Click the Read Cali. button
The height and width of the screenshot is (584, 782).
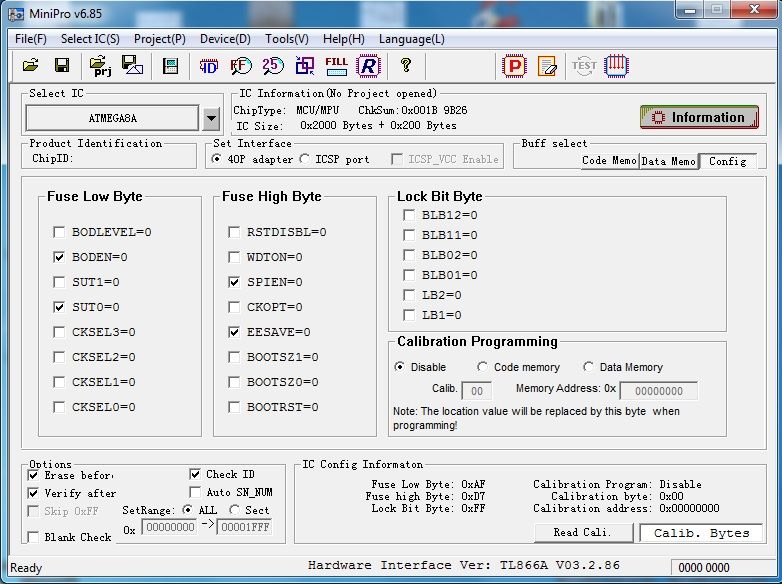[x=583, y=533]
